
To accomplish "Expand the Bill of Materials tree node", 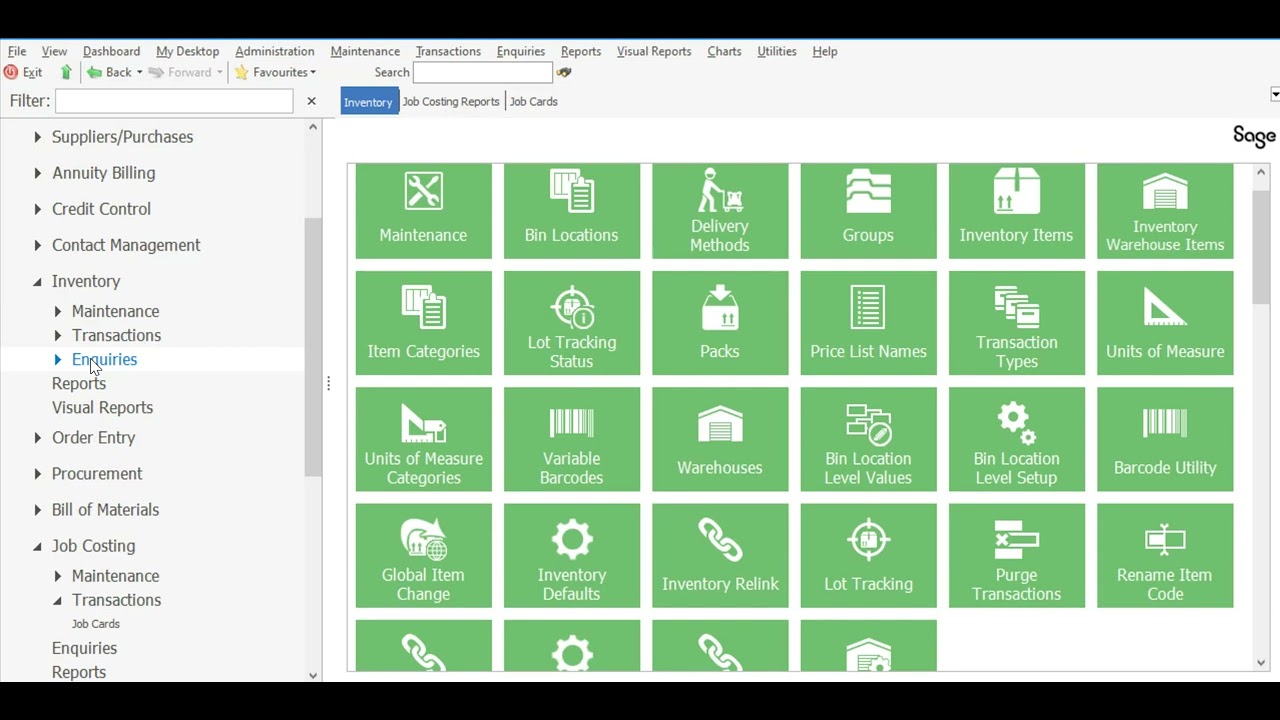I will pyautogui.click(x=37, y=510).
